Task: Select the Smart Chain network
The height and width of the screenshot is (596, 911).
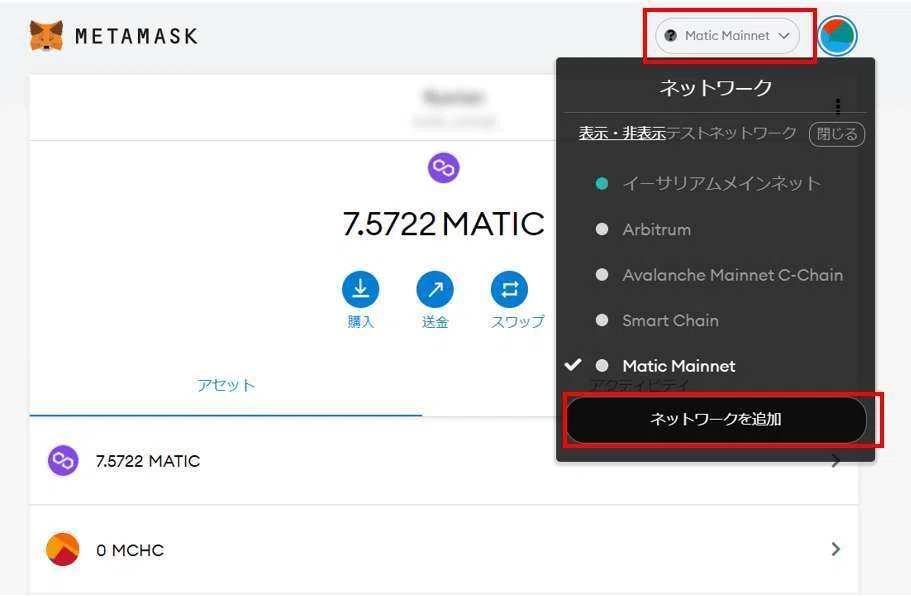Action: click(670, 321)
